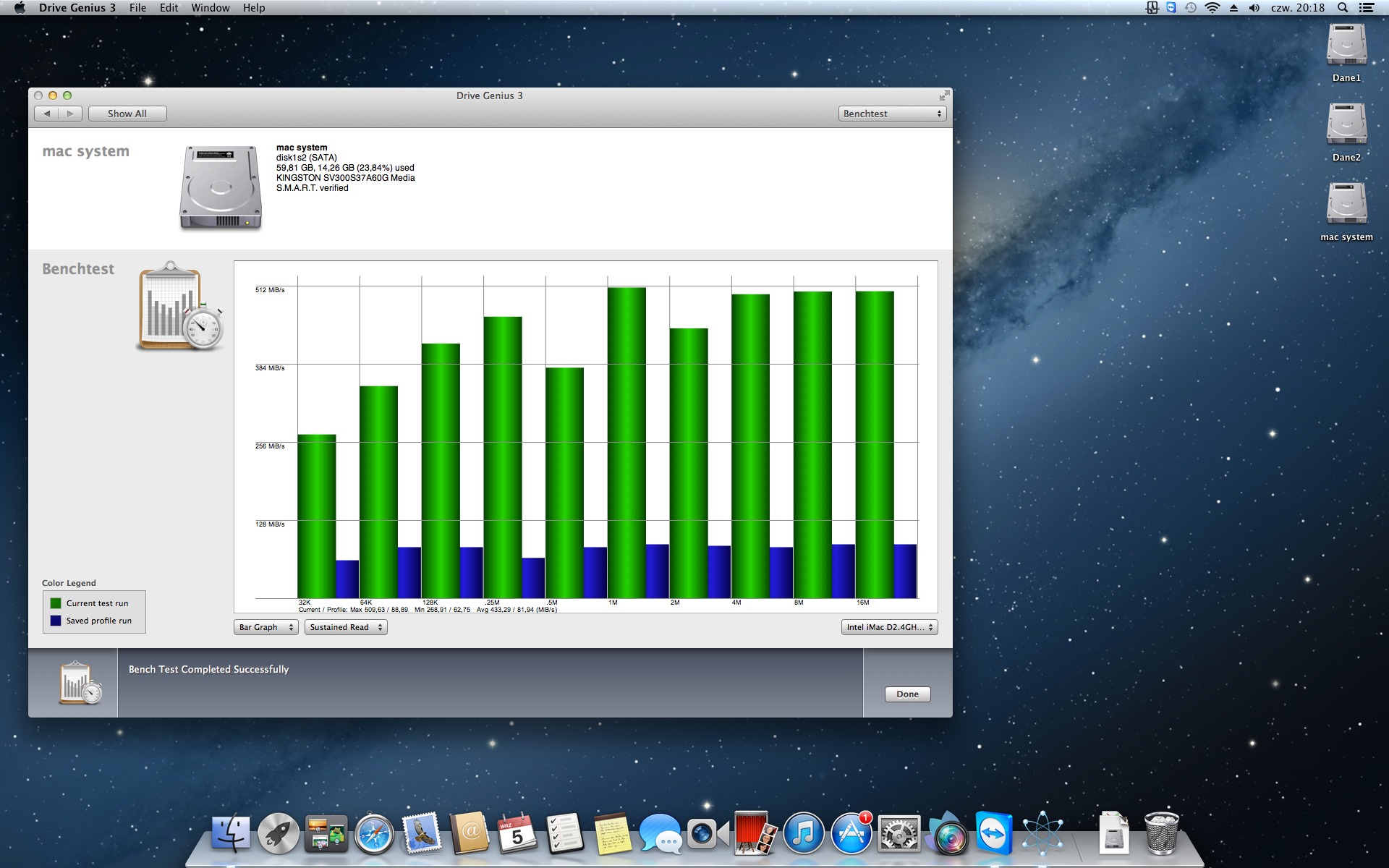Open the Edit menu

(169, 8)
